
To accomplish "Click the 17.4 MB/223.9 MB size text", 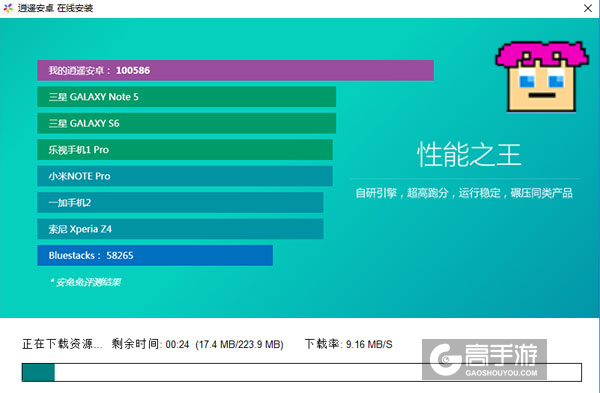I will (240, 344).
